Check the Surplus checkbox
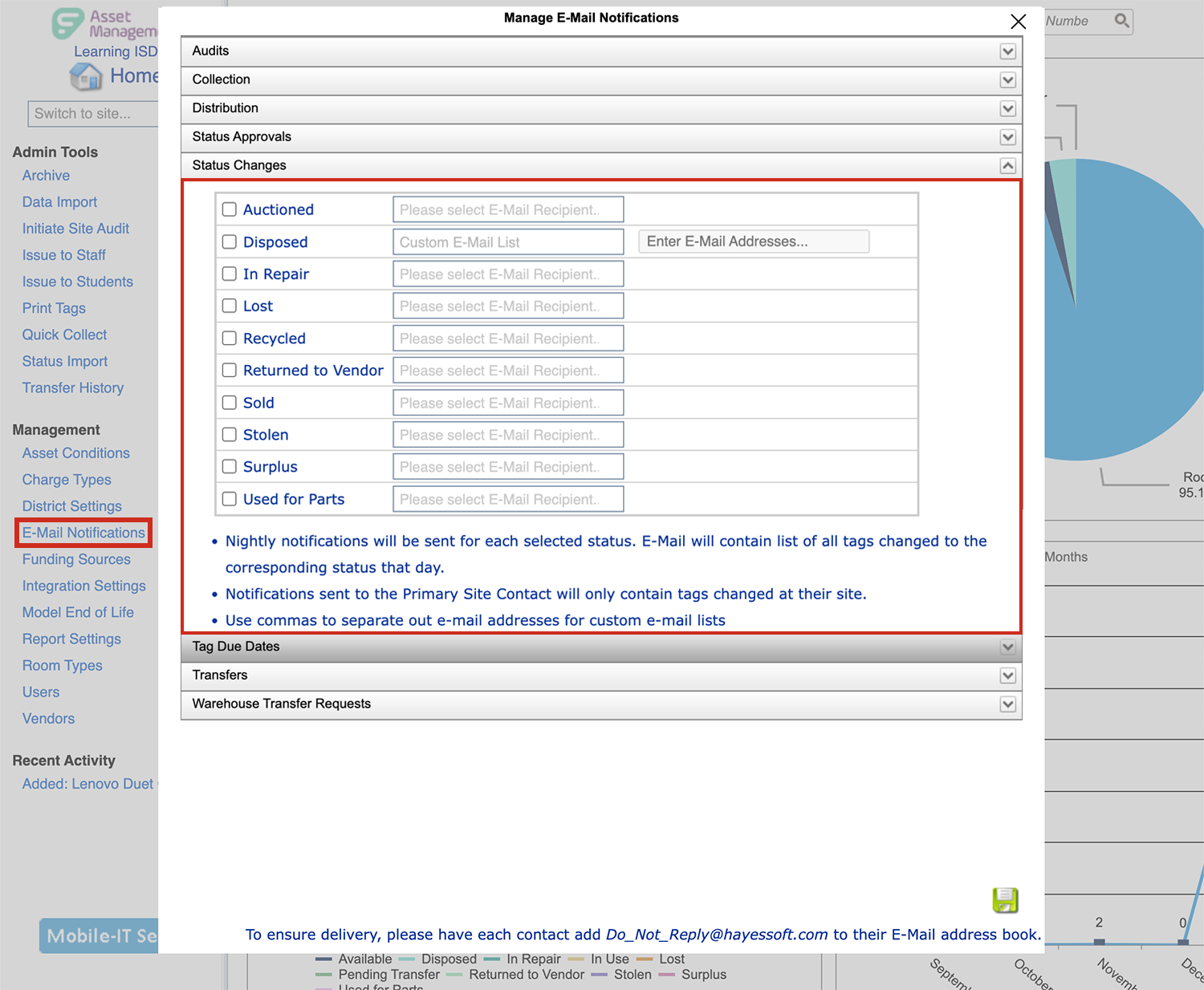This screenshot has width=1204, height=990. 230,466
